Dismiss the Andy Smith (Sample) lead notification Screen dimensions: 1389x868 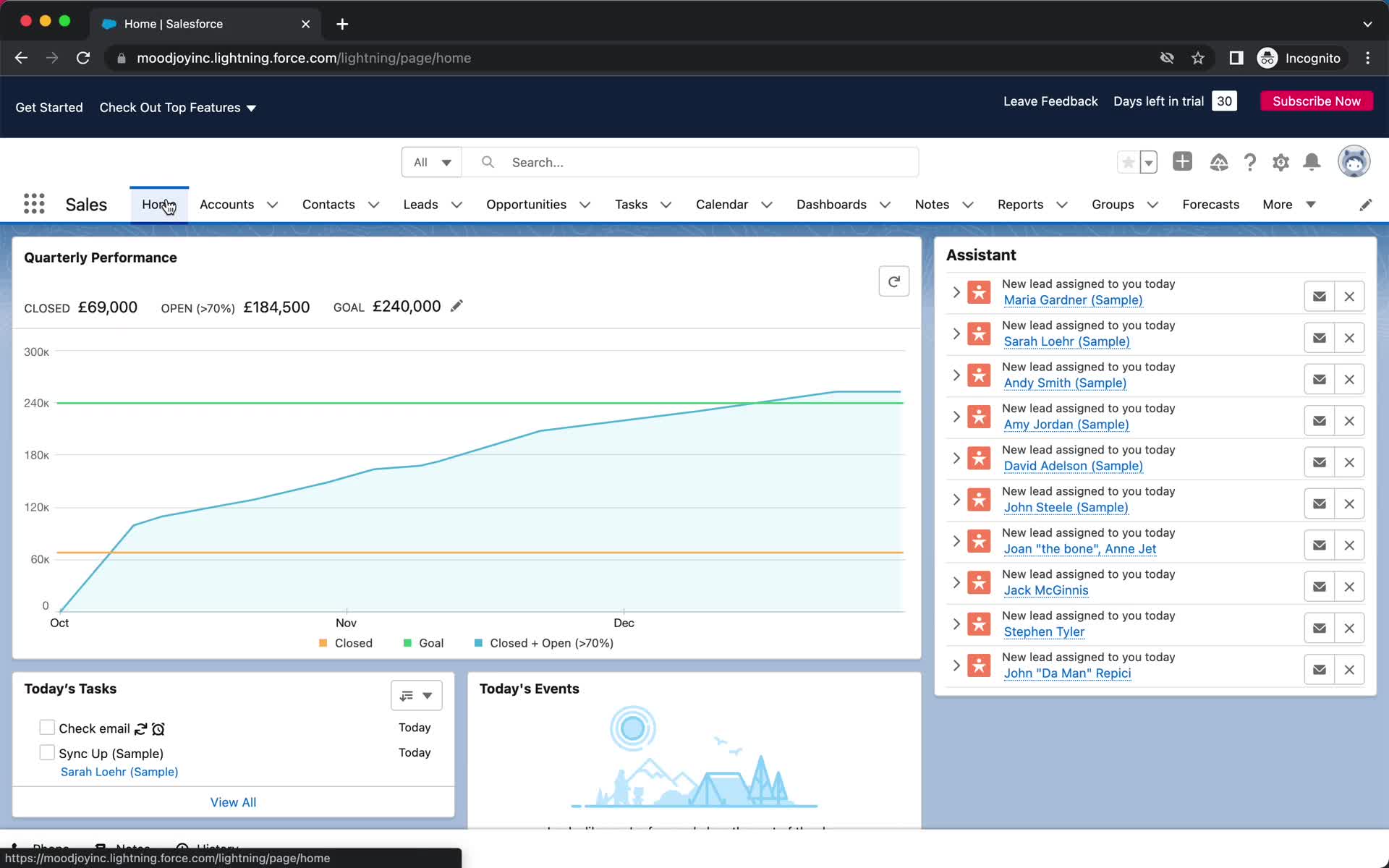(x=1349, y=379)
